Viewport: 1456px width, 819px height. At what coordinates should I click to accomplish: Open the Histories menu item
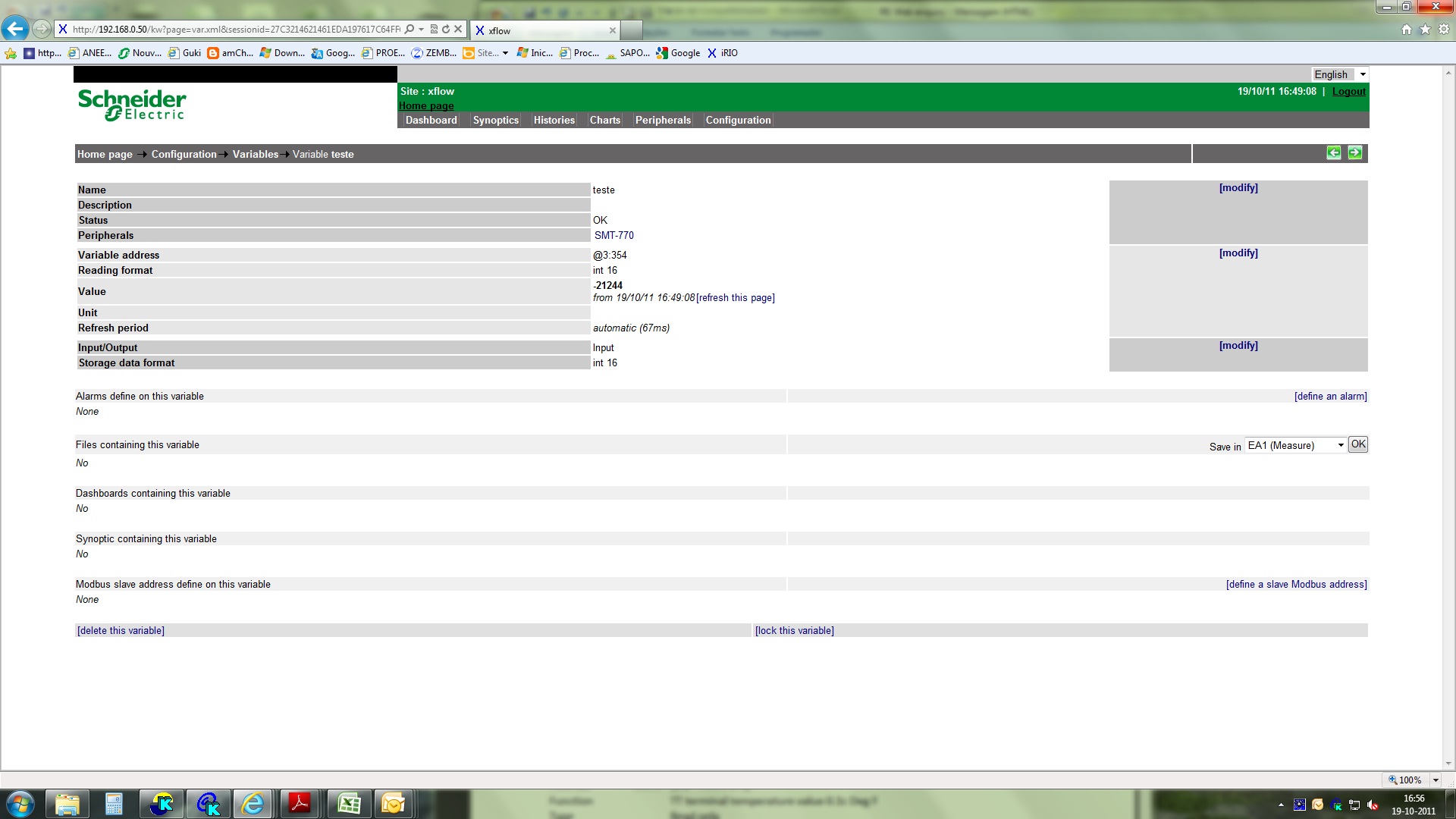tap(554, 121)
